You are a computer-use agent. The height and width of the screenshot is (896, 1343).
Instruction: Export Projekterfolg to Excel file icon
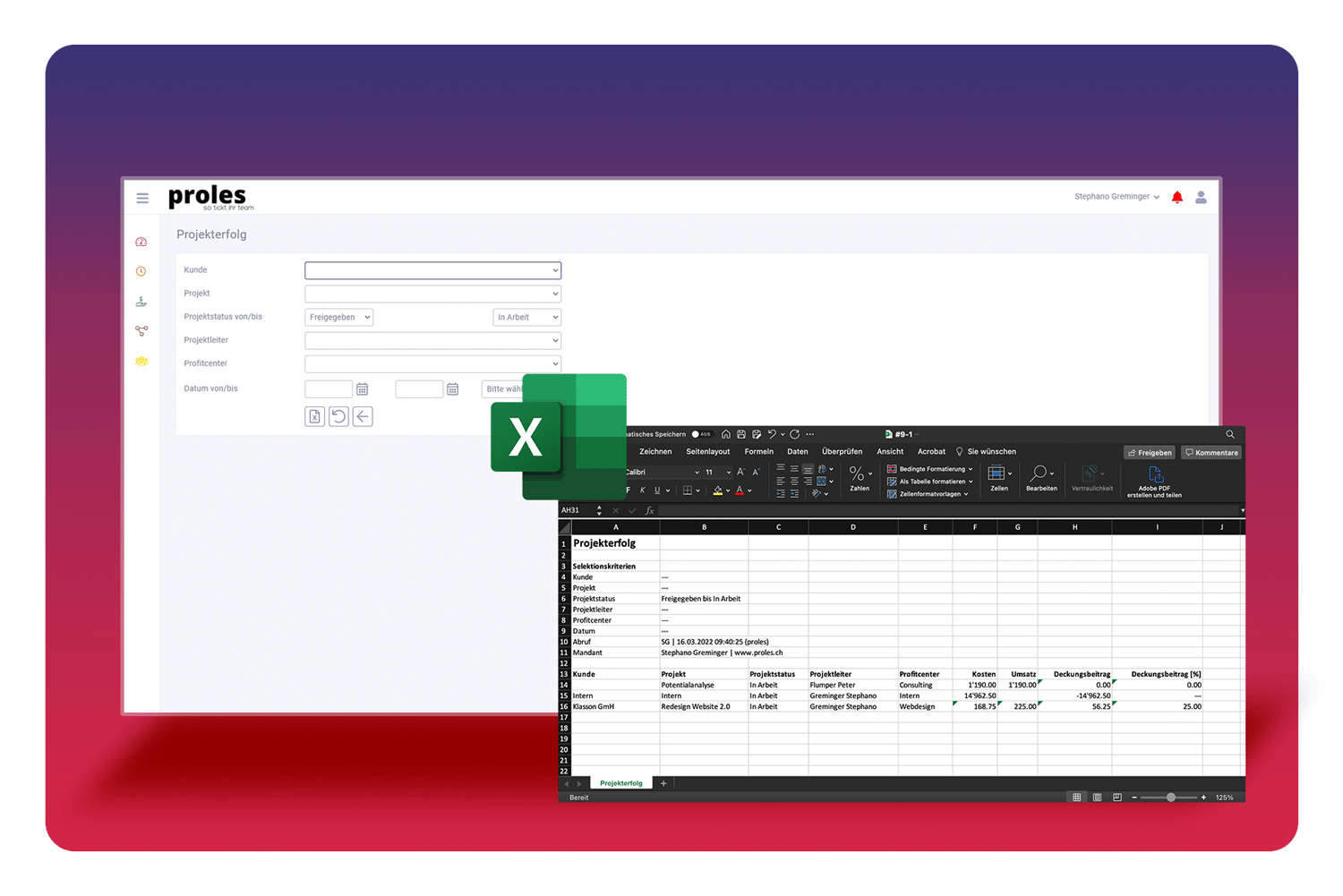[314, 416]
